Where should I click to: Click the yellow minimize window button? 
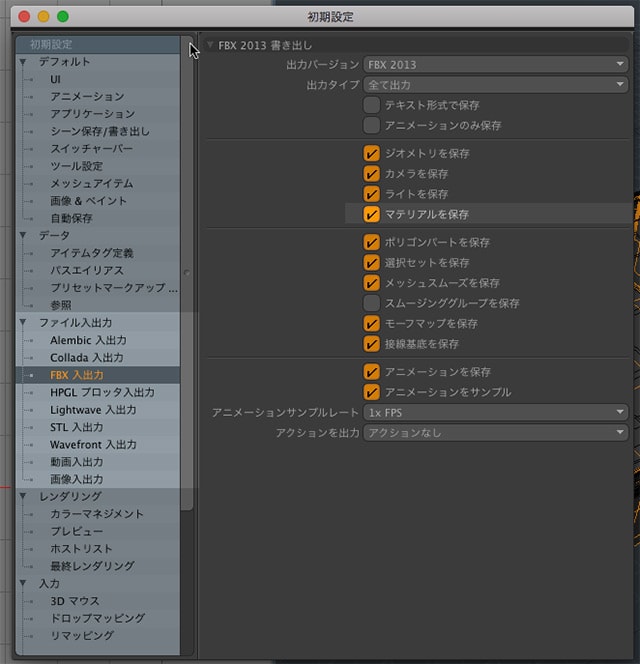pyautogui.click(x=43, y=17)
